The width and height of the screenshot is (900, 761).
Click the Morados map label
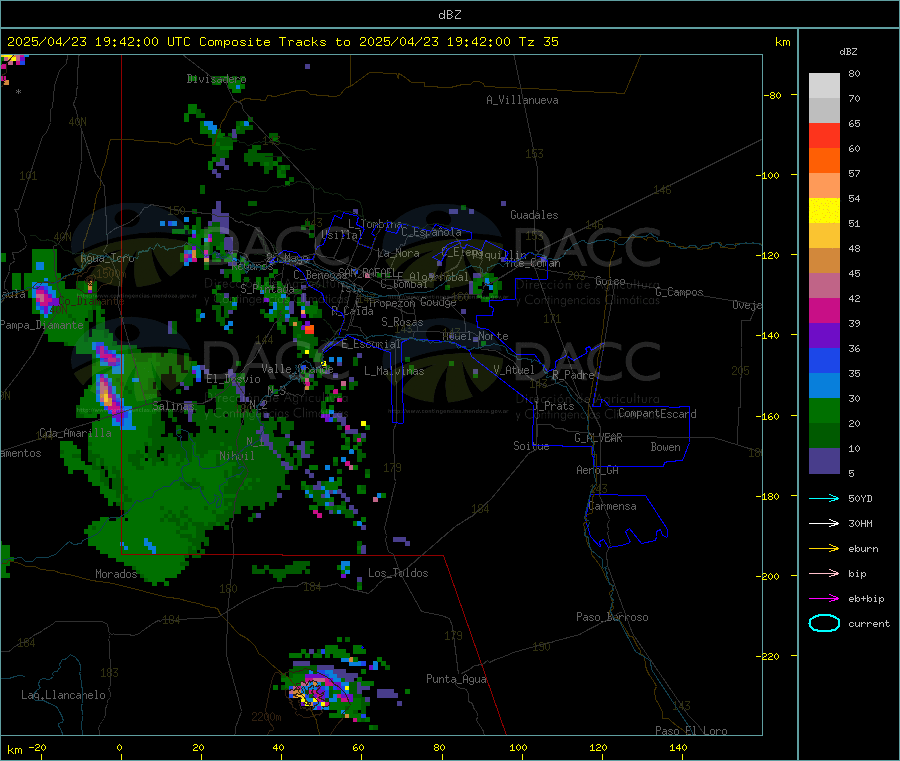pyautogui.click(x=117, y=574)
